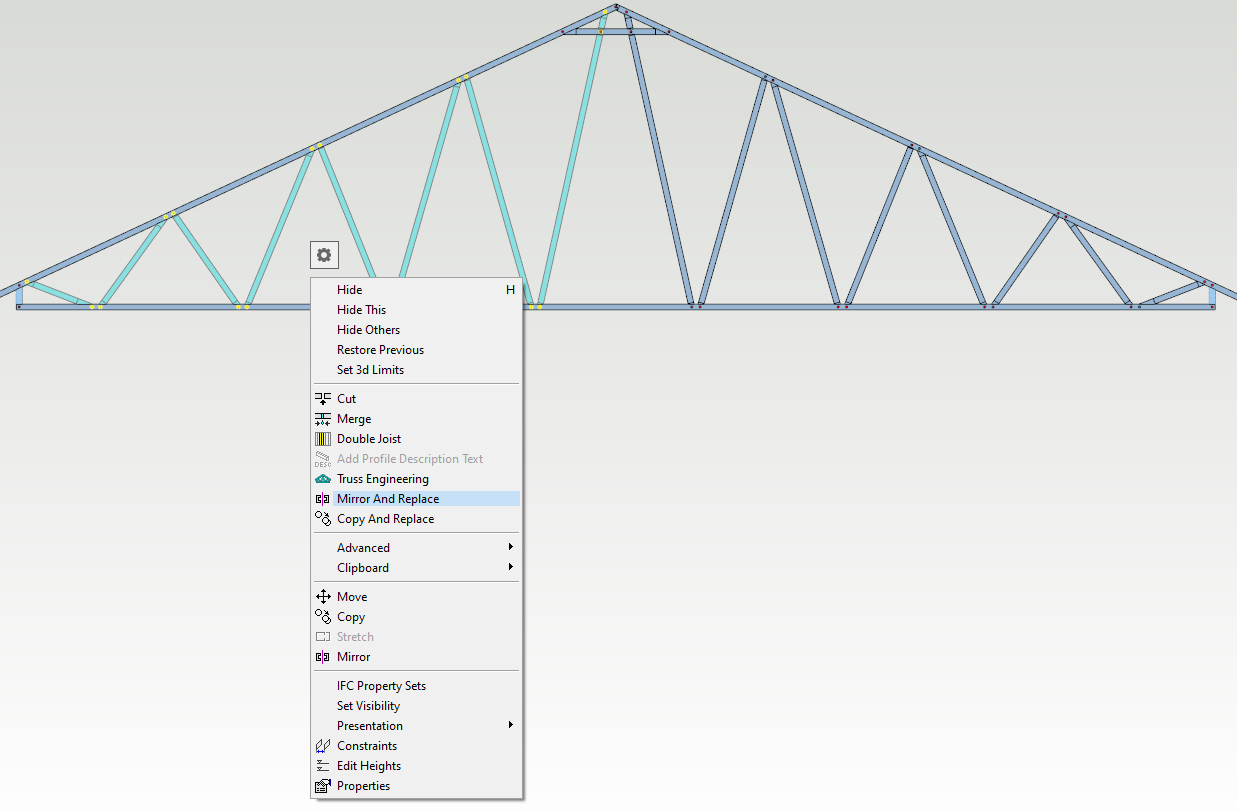Image resolution: width=1237 pixels, height=811 pixels.
Task: Select Hide Others in the context menu
Action: (x=368, y=330)
